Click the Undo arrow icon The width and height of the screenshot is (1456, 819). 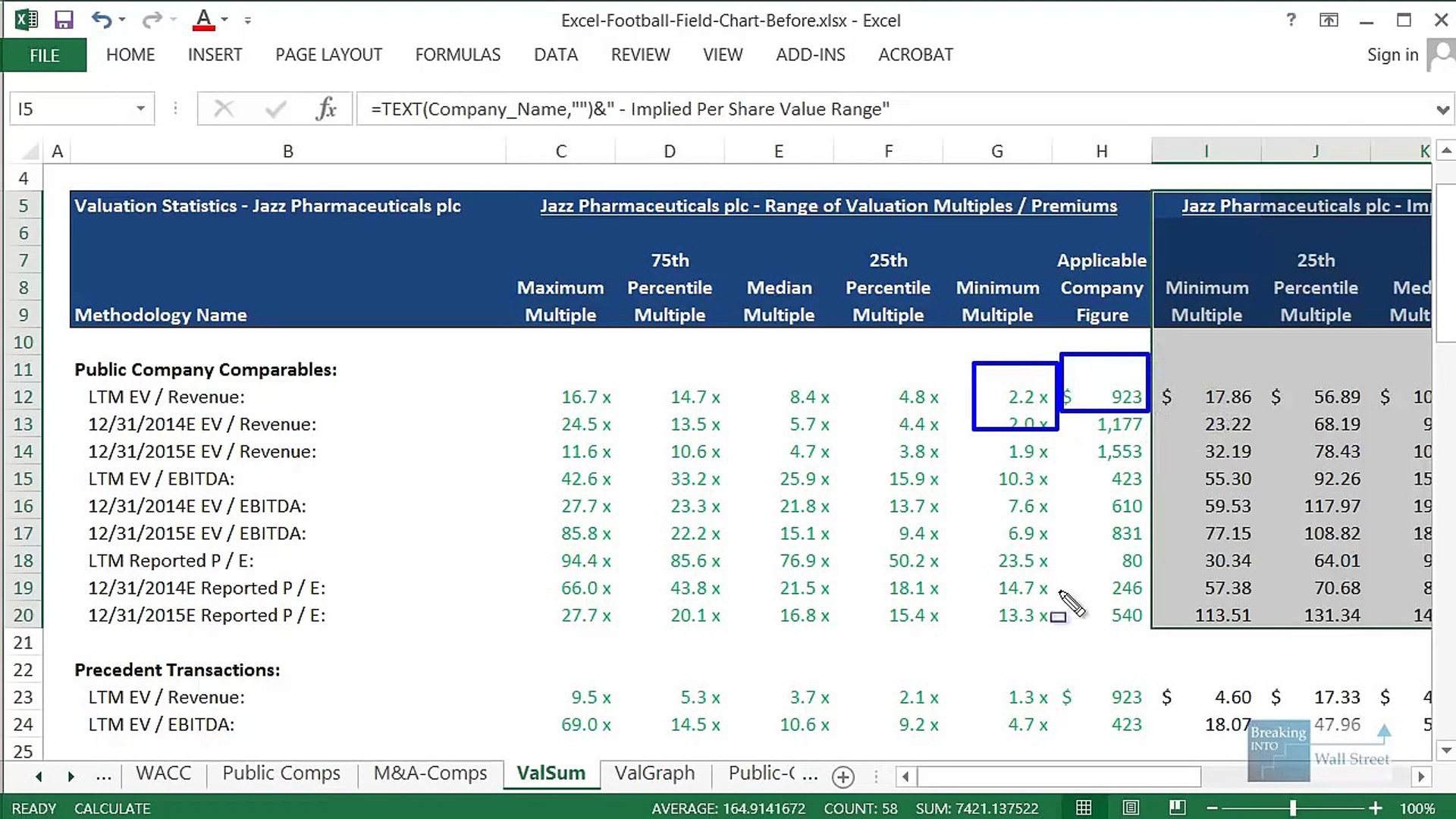click(x=102, y=20)
